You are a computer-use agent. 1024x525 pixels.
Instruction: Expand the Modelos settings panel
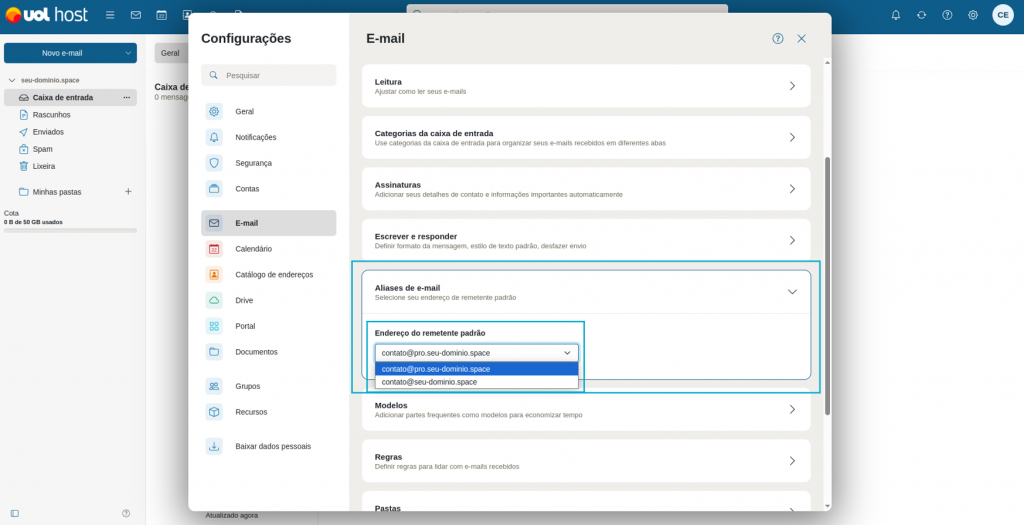pos(586,409)
